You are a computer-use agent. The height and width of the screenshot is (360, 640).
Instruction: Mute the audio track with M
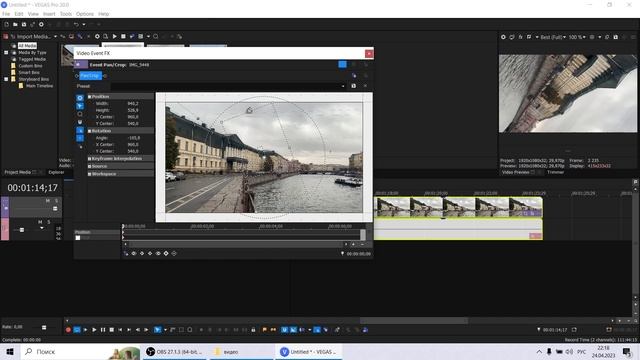40,222
